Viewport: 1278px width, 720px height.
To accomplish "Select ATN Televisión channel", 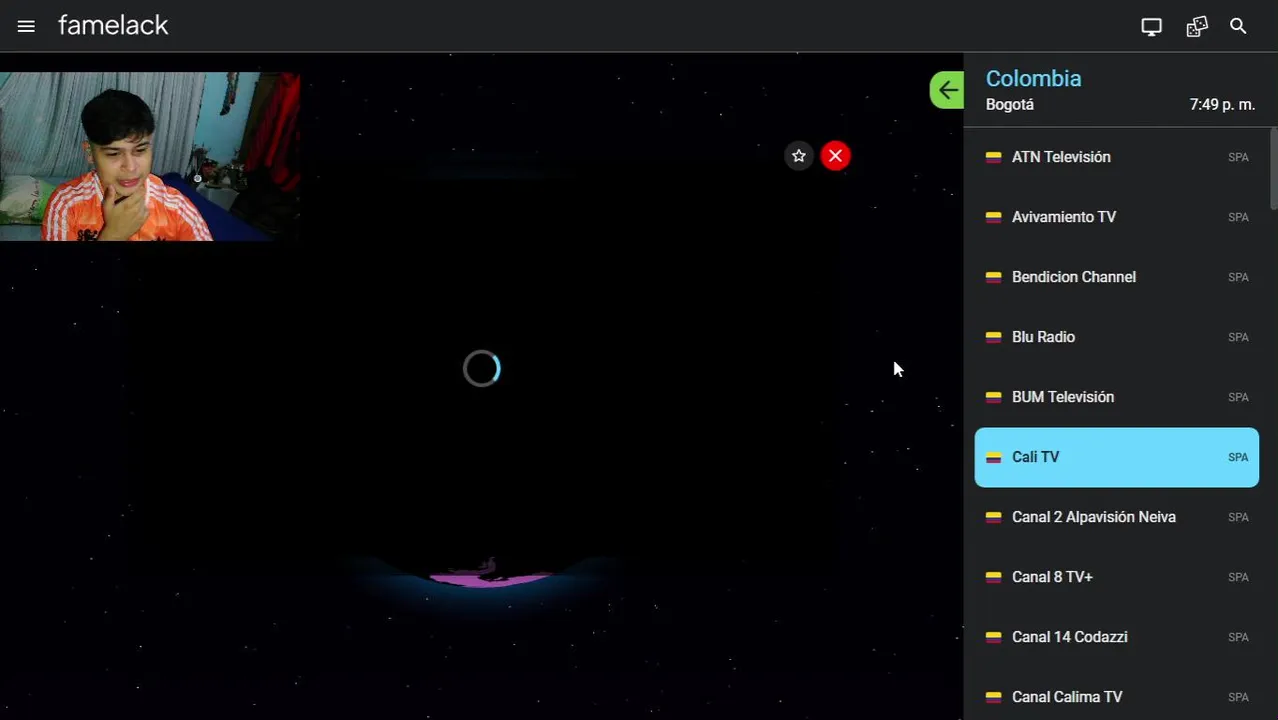I will pyautogui.click(x=1117, y=157).
